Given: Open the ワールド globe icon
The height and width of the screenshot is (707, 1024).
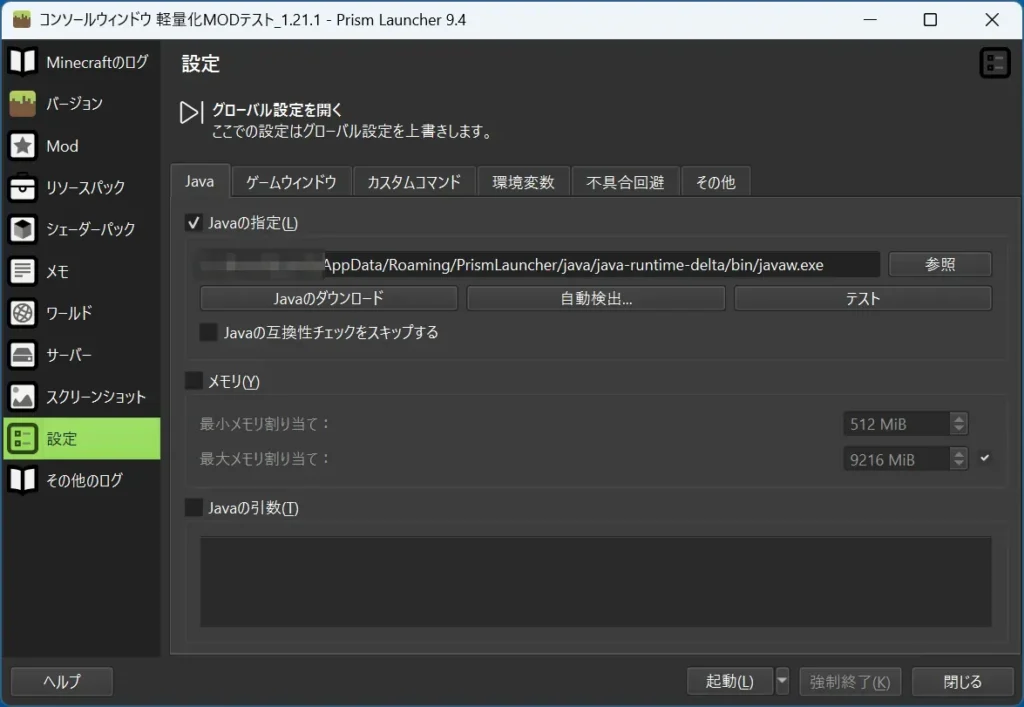Looking at the screenshot, I should point(23,313).
